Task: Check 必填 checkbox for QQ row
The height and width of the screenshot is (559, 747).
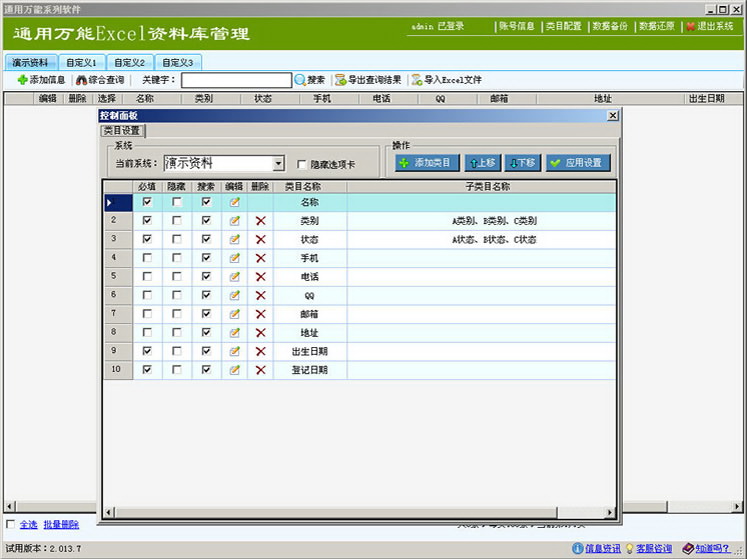Action: click(147, 295)
